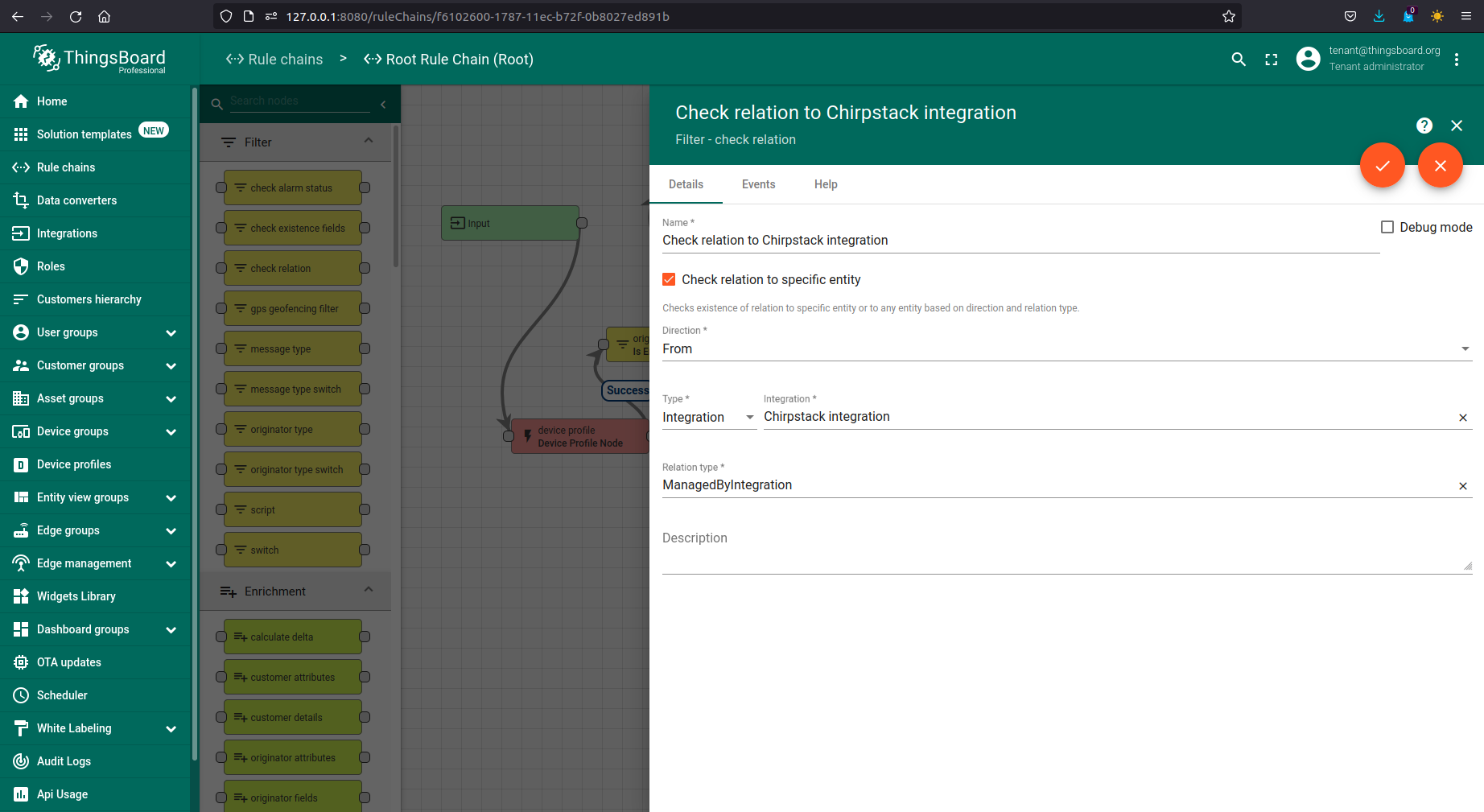Collapse the Enrichment node section
Viewport: 1484px width, 812px height.
pos(369,591)
